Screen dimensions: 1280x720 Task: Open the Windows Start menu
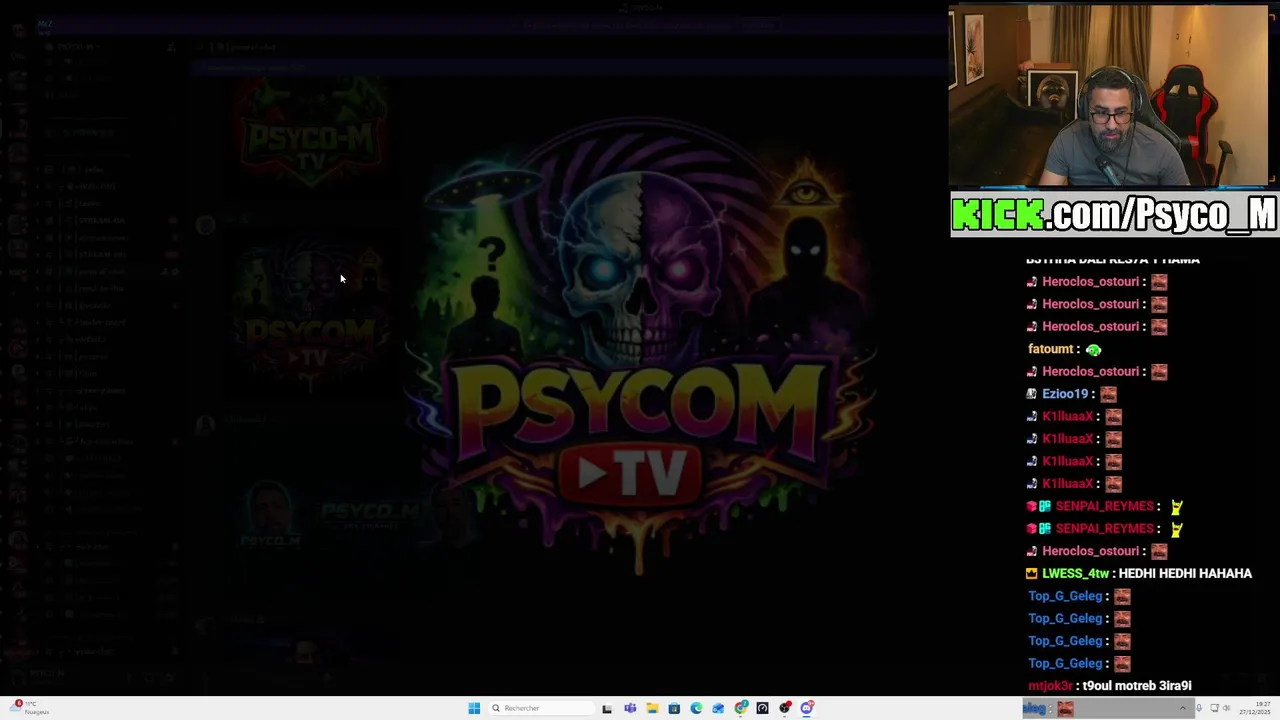pyautogui.click(x=474, y=708)
